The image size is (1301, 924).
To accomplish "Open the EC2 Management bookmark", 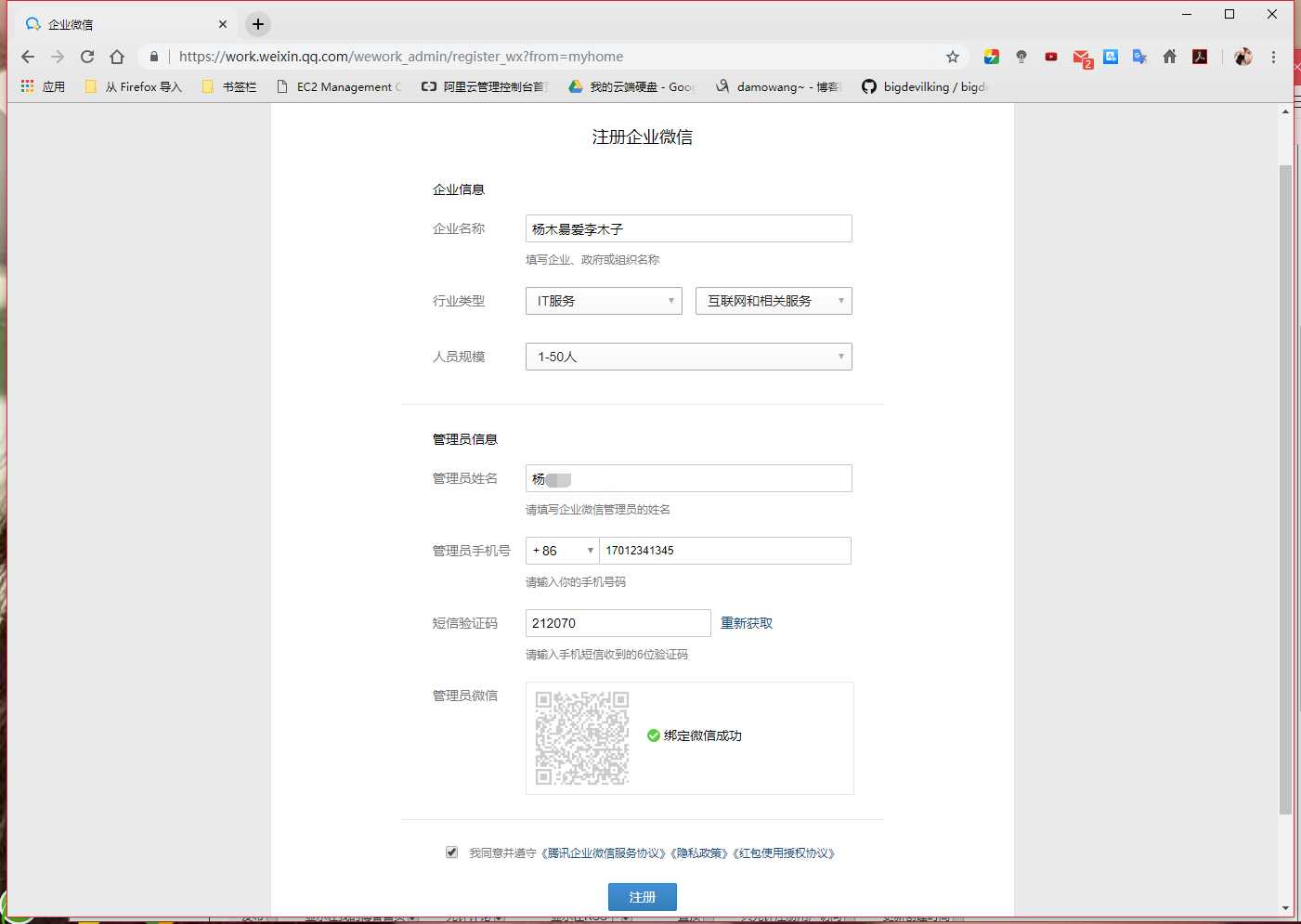I will 339,86.
